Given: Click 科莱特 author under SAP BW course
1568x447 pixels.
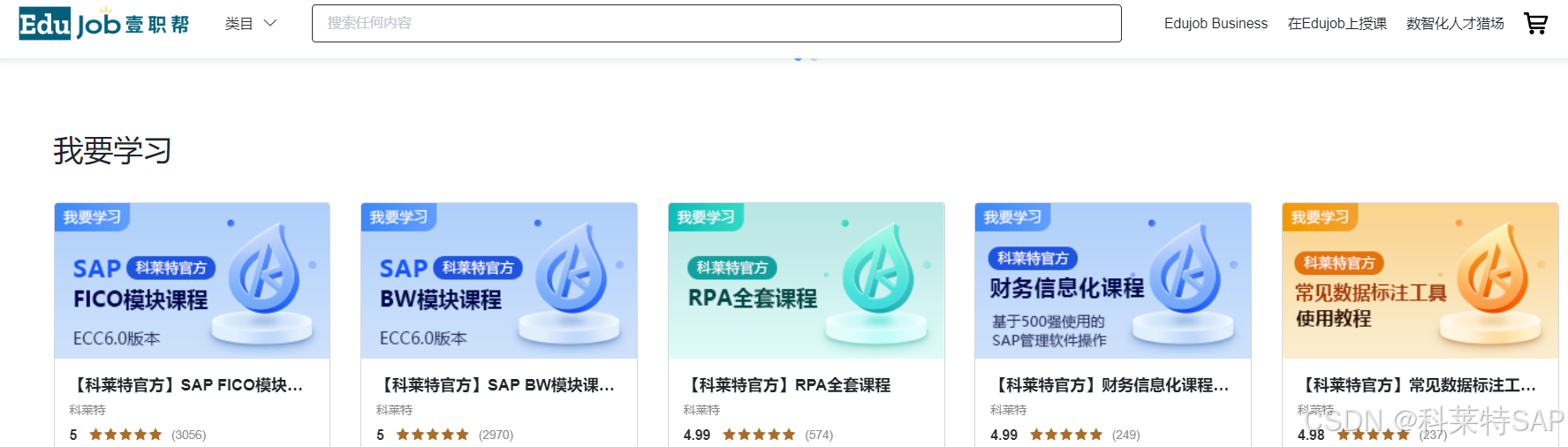Looking at the screenshot, I should [394, 410].
